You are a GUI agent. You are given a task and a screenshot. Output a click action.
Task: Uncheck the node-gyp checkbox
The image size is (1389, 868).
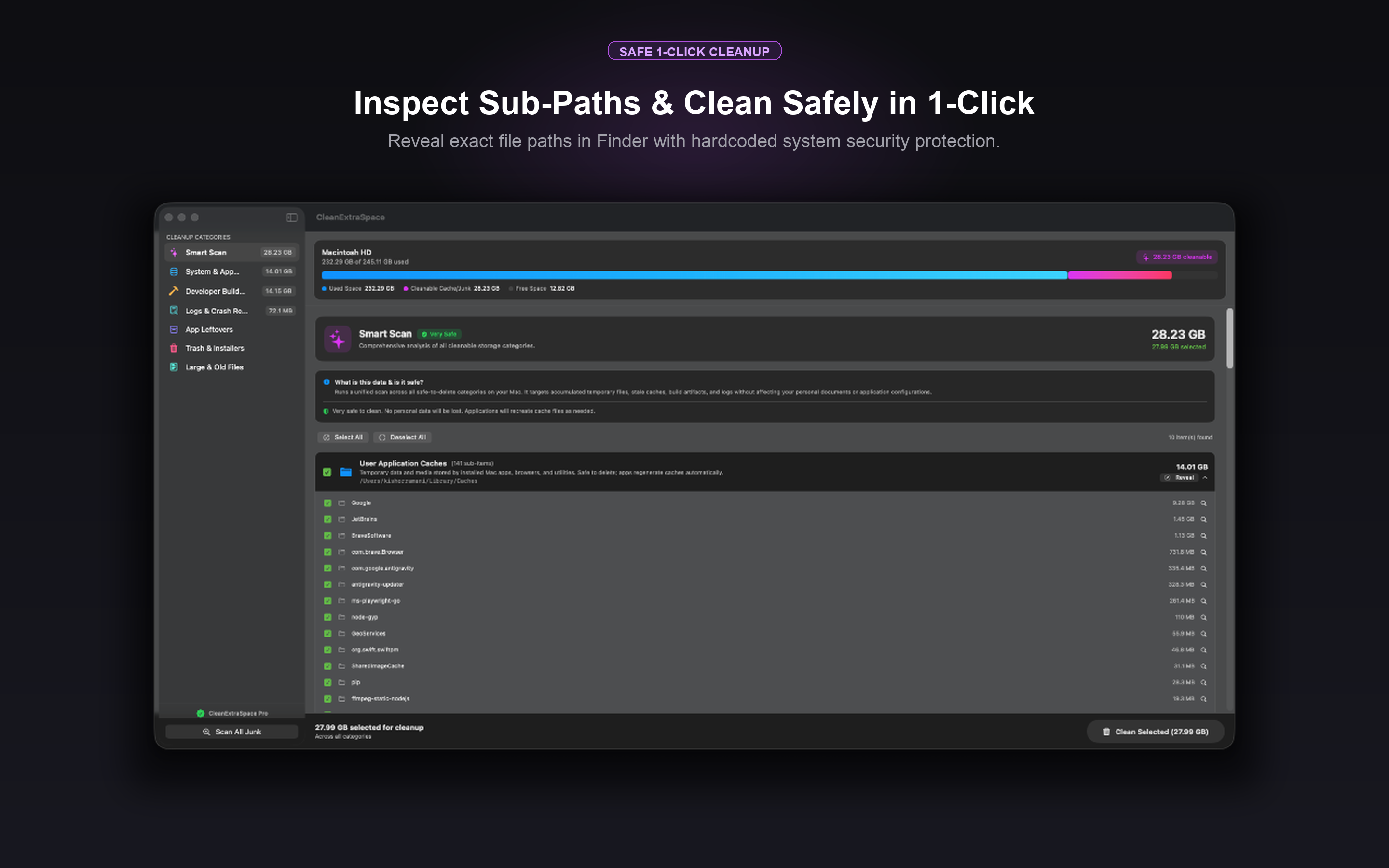tap(328, 617)
